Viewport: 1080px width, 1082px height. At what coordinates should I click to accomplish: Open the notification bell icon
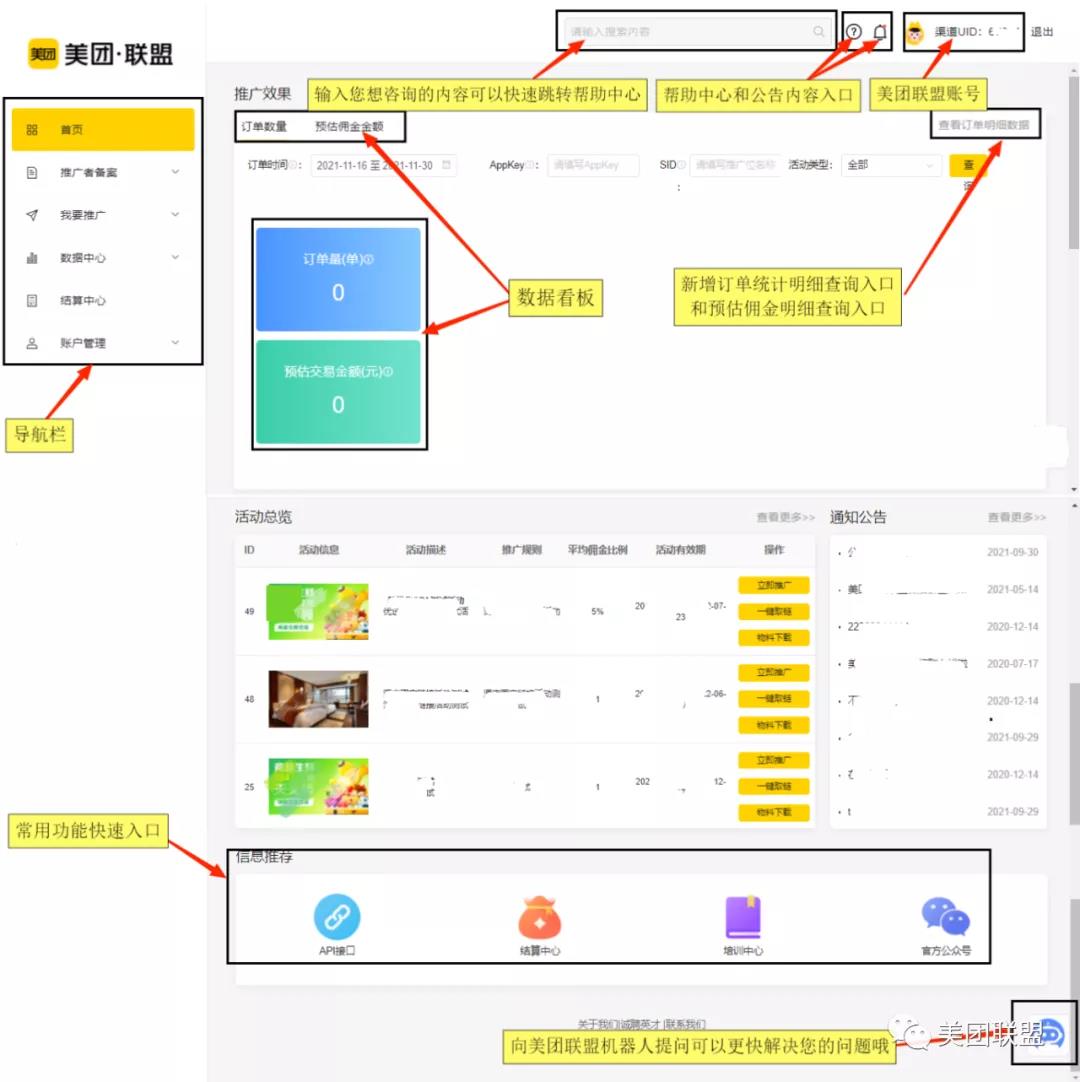coord(880,31)
